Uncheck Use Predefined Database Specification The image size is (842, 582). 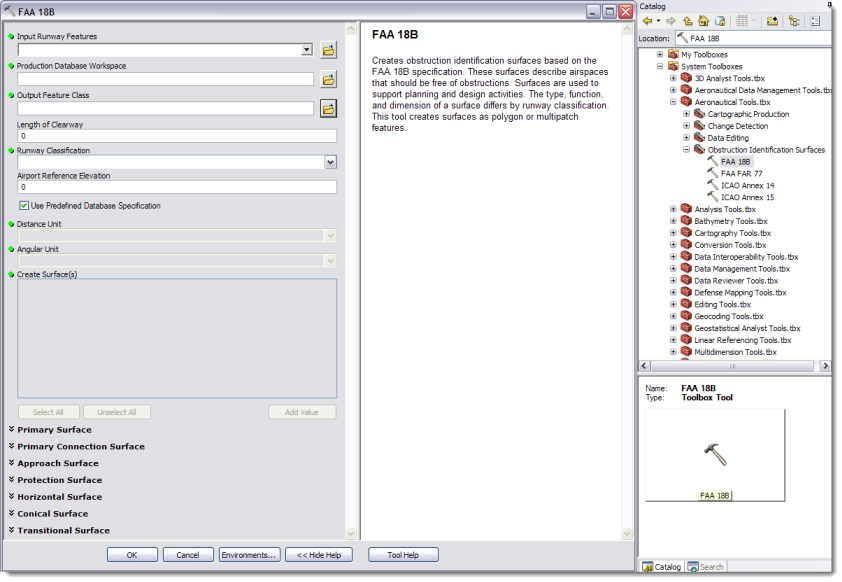pos(24,206)
